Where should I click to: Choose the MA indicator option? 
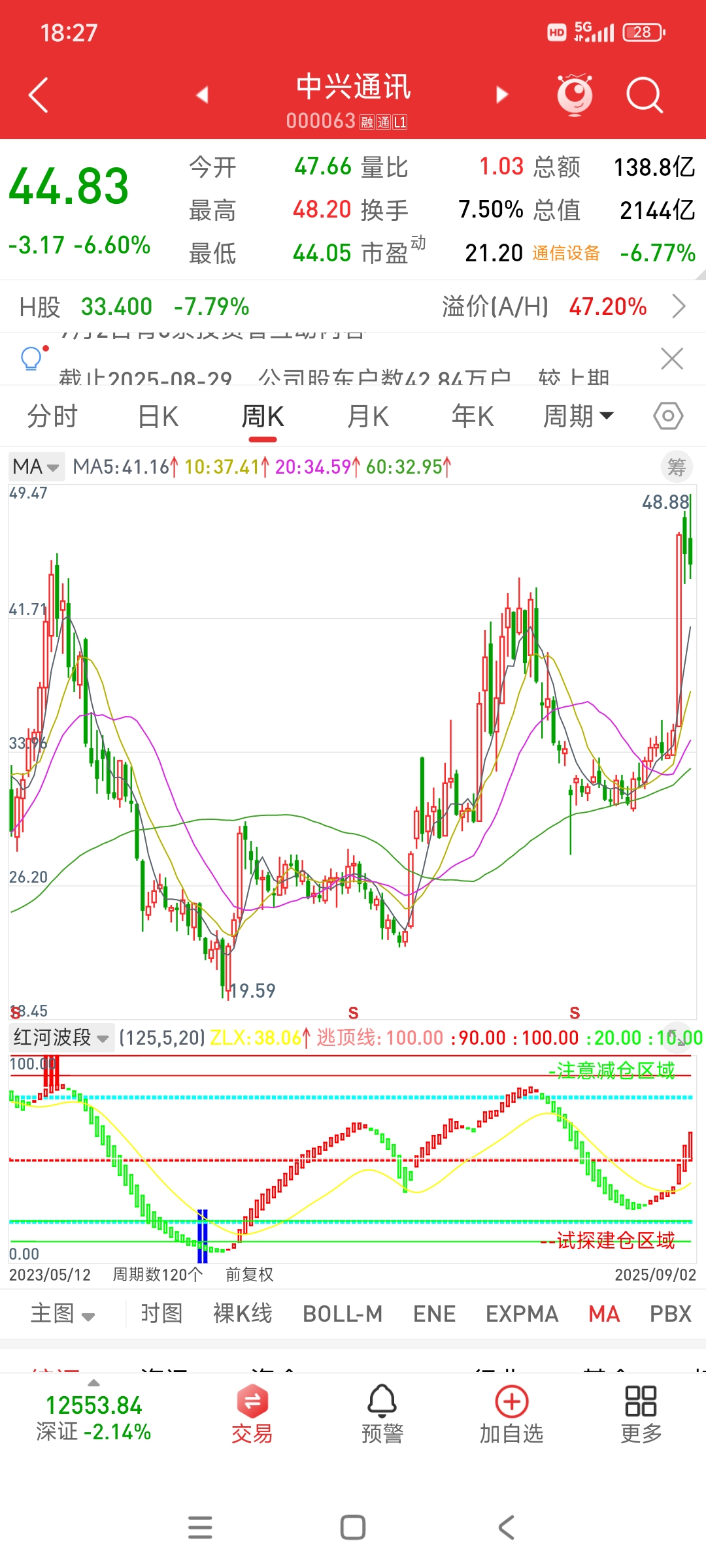tap(604, 1314)
